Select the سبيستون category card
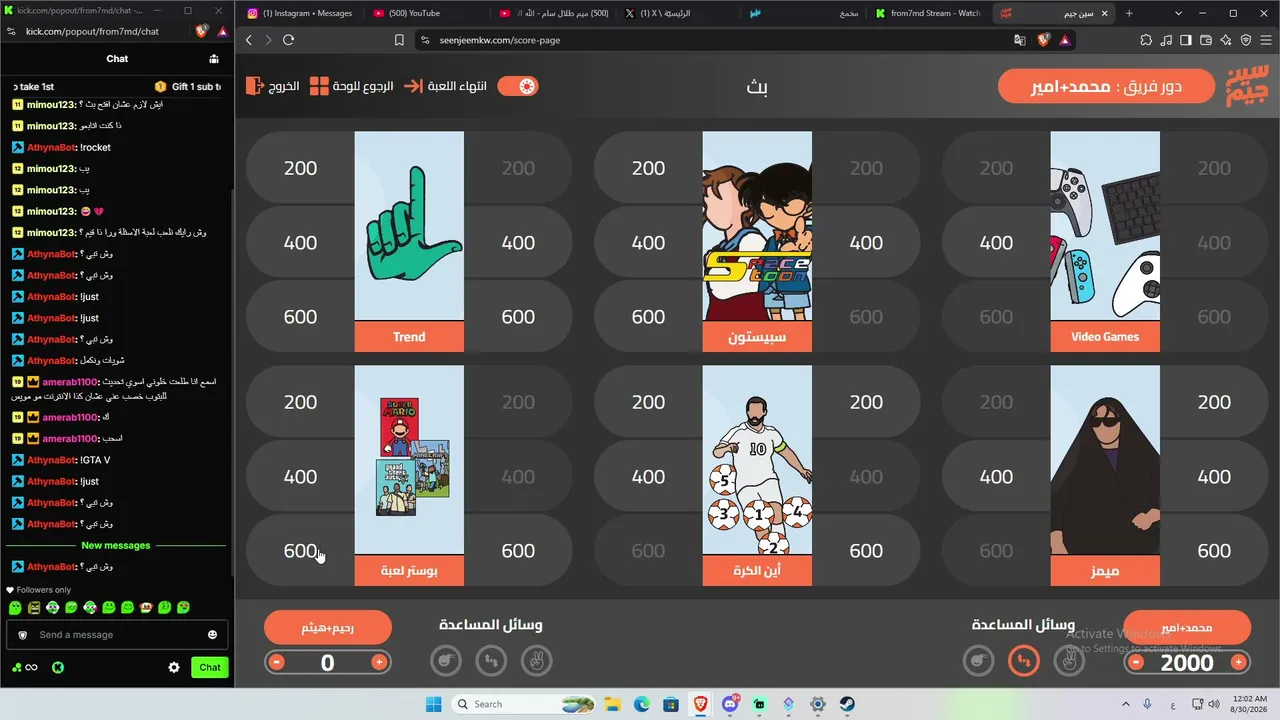 (757, 242)
